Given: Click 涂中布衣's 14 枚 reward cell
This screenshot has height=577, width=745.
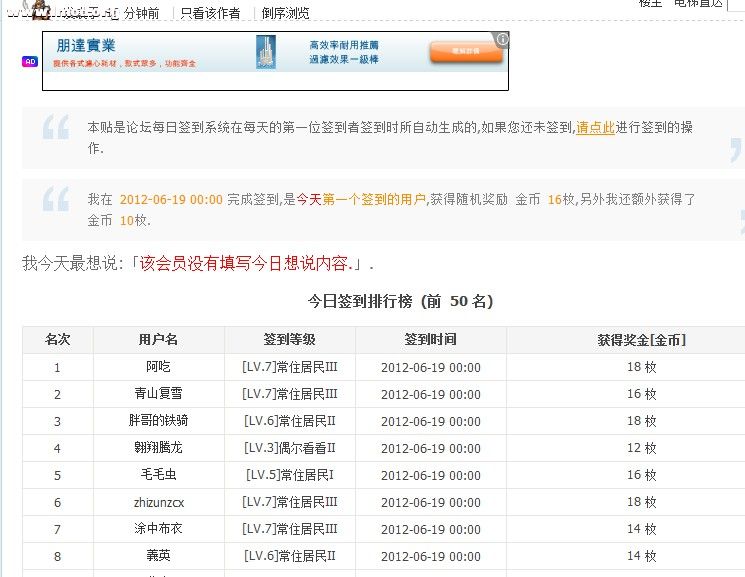Looking at the screenshot, I should tap(641, 529).
